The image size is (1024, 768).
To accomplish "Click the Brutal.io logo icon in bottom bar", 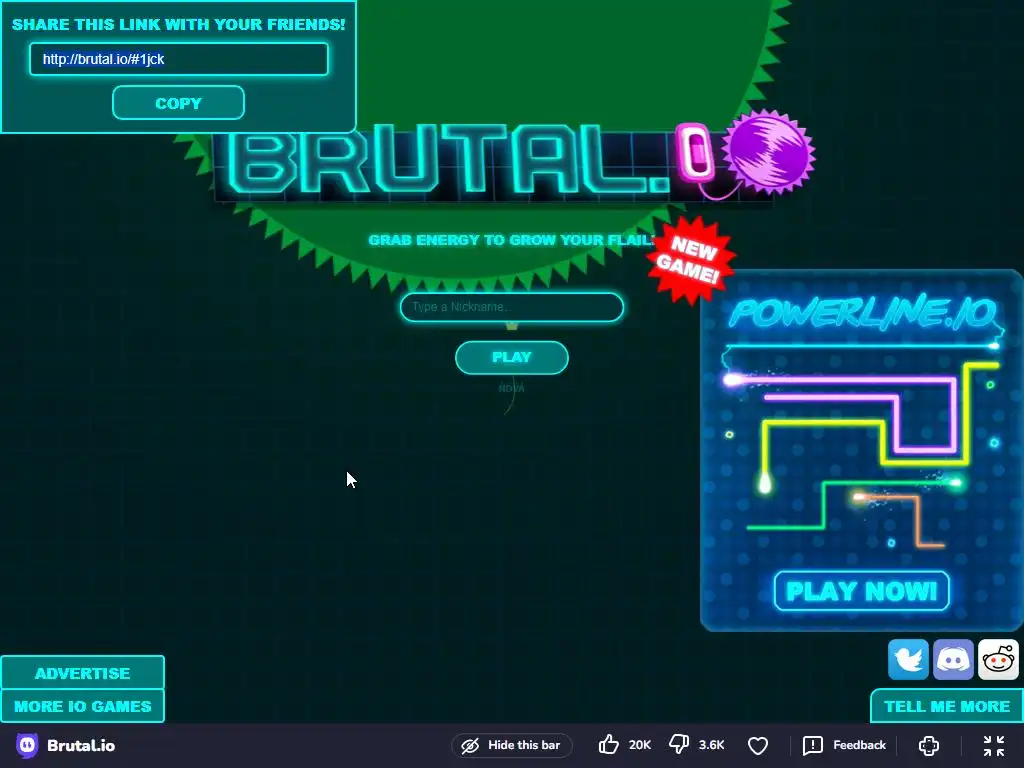I will coord(27,745).
